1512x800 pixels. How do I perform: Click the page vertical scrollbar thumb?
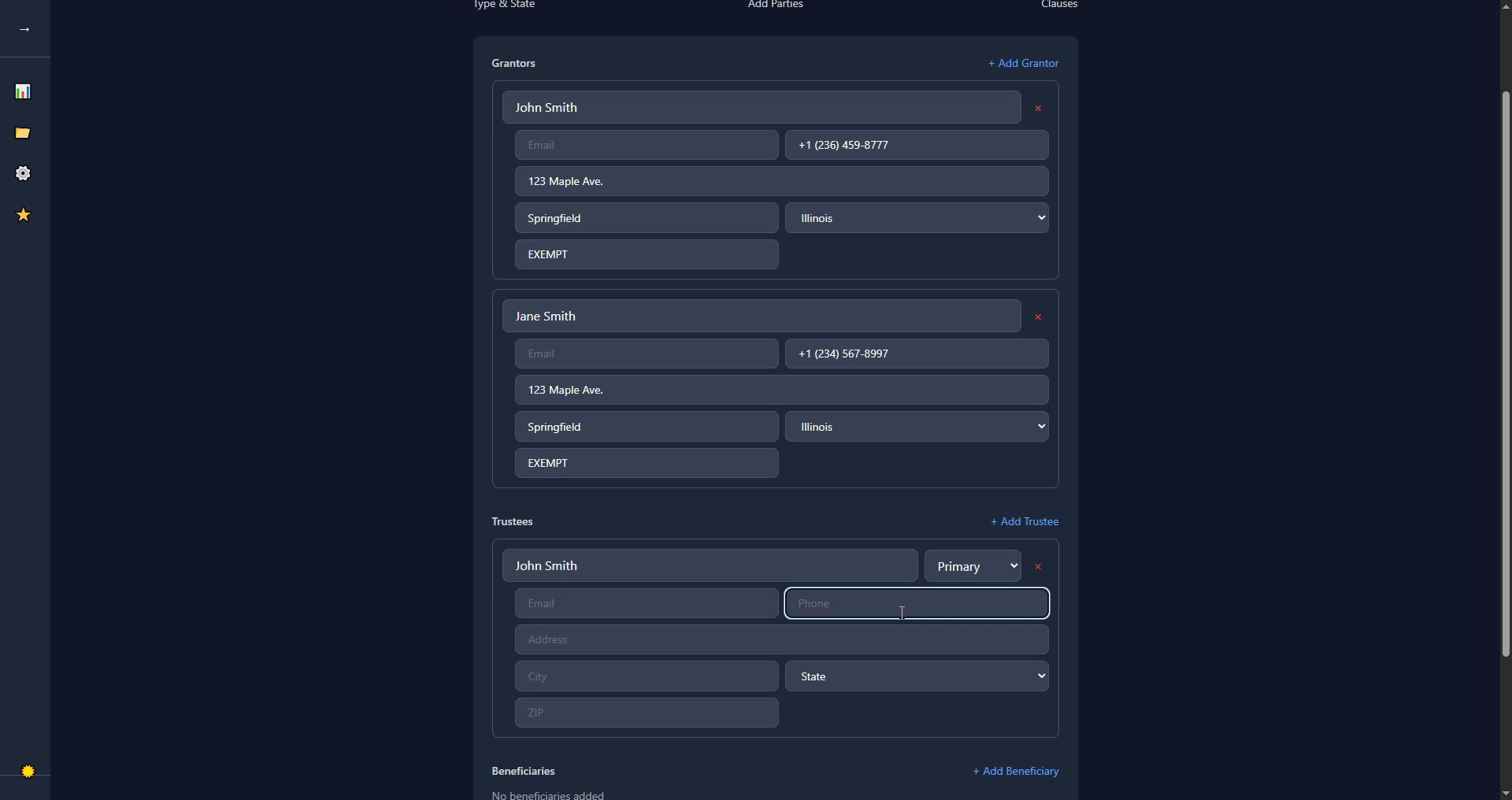click(1505, 374)
